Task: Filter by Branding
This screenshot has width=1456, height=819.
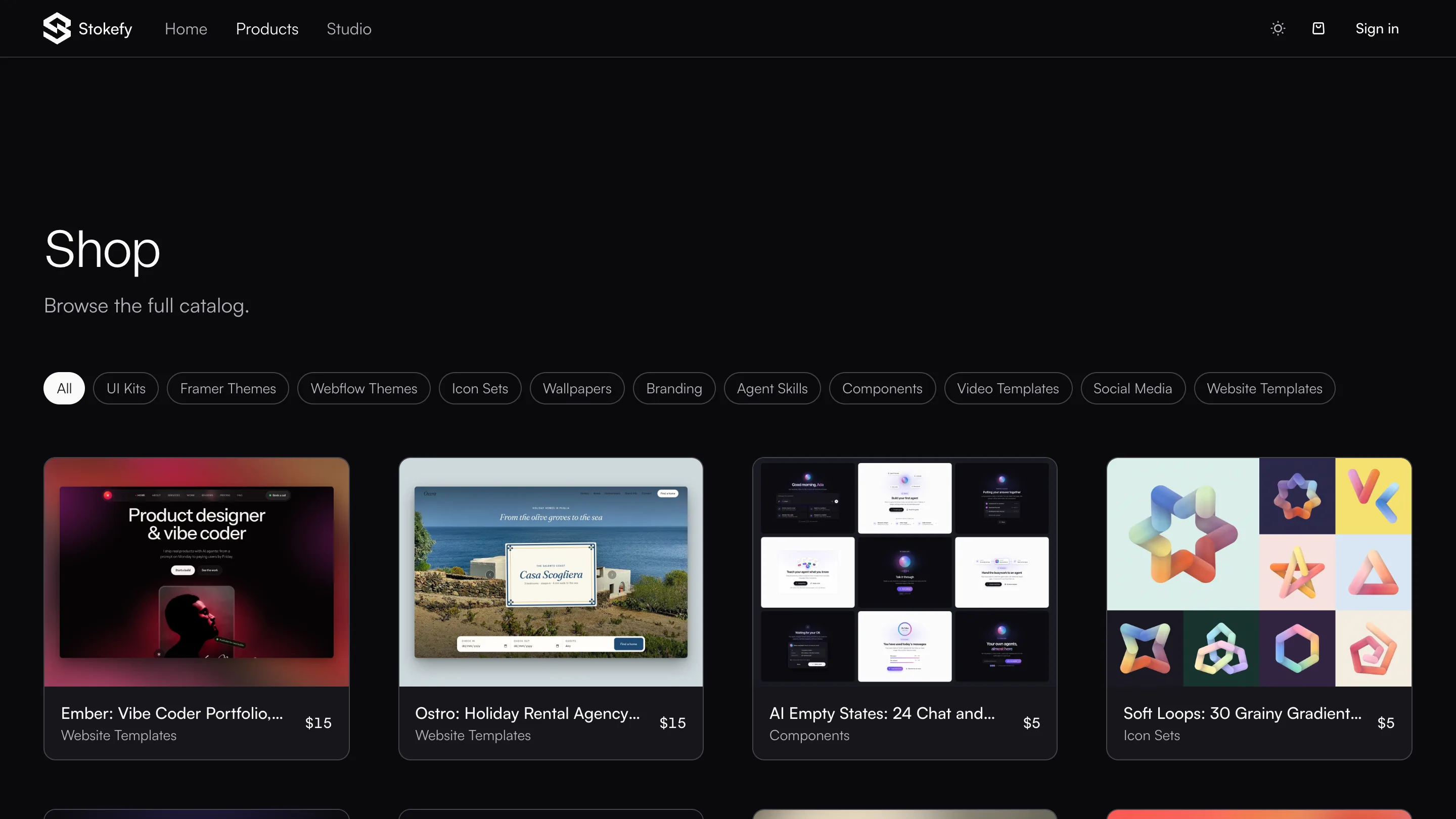Action: pyautogui.click(x=674, y=388)
